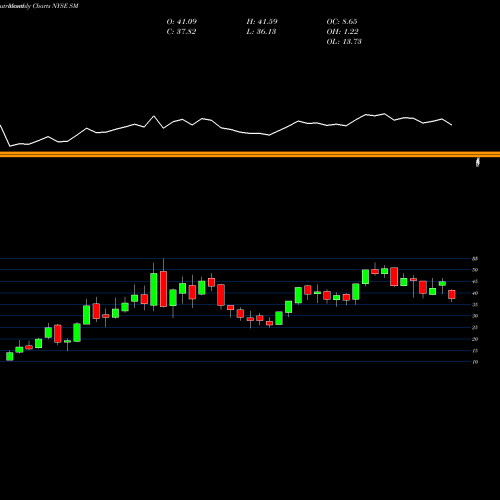
Task: Click the 'OC: 8.65' reading
Action: pyautogui.click(x=342, y=22)
